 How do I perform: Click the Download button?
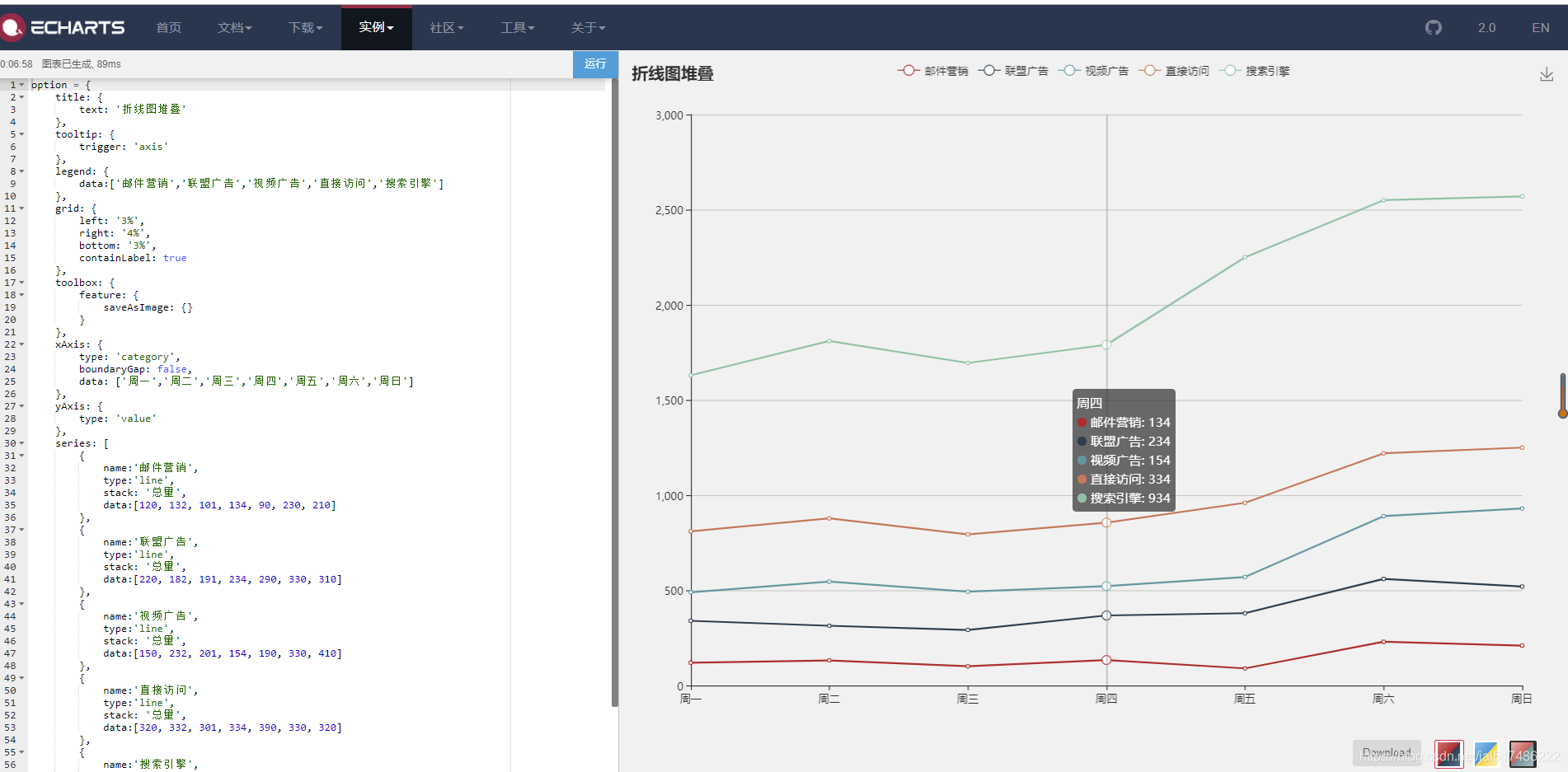(x=1387, y=753)
